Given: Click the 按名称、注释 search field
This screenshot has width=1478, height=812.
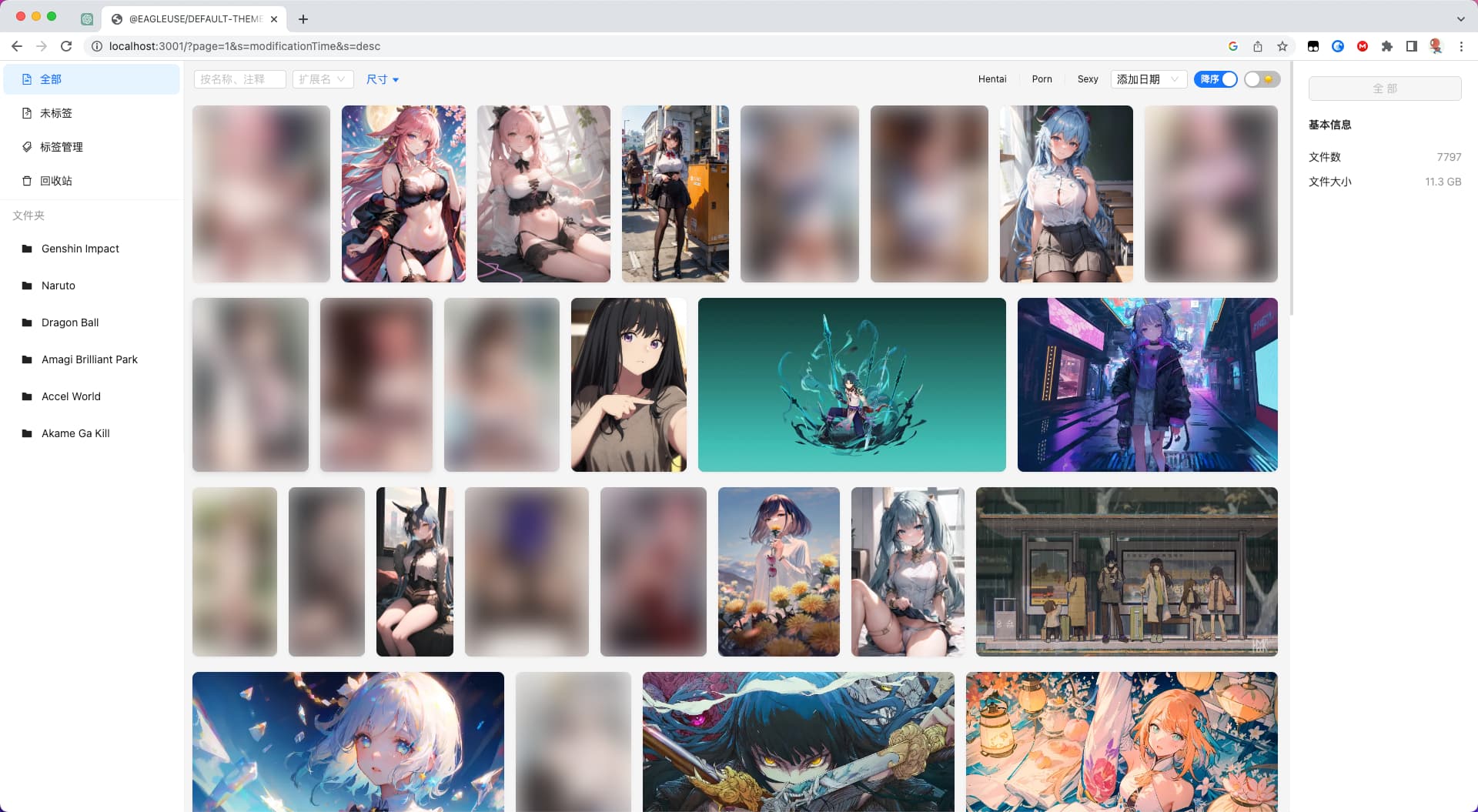Looking at the screenshot, I should [x=239, y=79].
